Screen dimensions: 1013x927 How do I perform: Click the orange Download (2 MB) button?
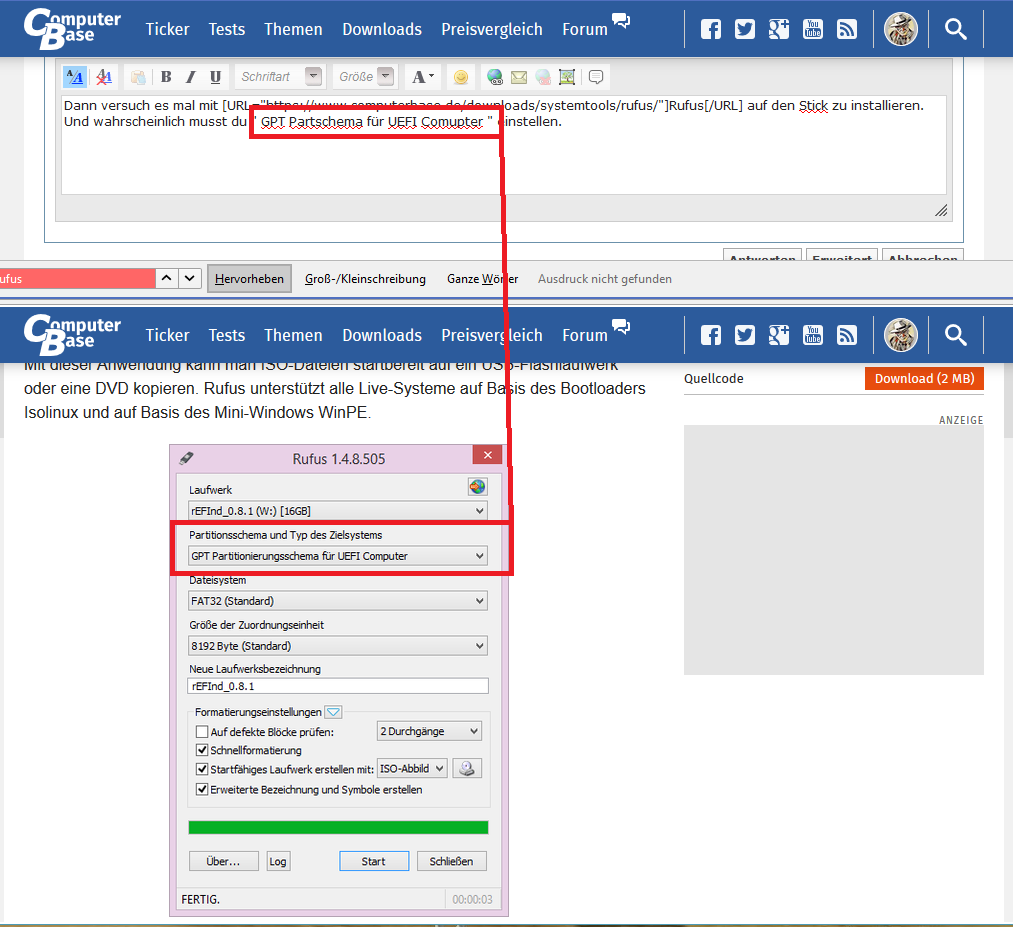(924, 379)
